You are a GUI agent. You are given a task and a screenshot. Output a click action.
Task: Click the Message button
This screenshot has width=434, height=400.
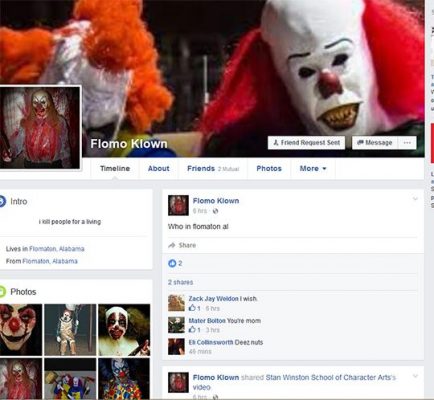[374, 143]
